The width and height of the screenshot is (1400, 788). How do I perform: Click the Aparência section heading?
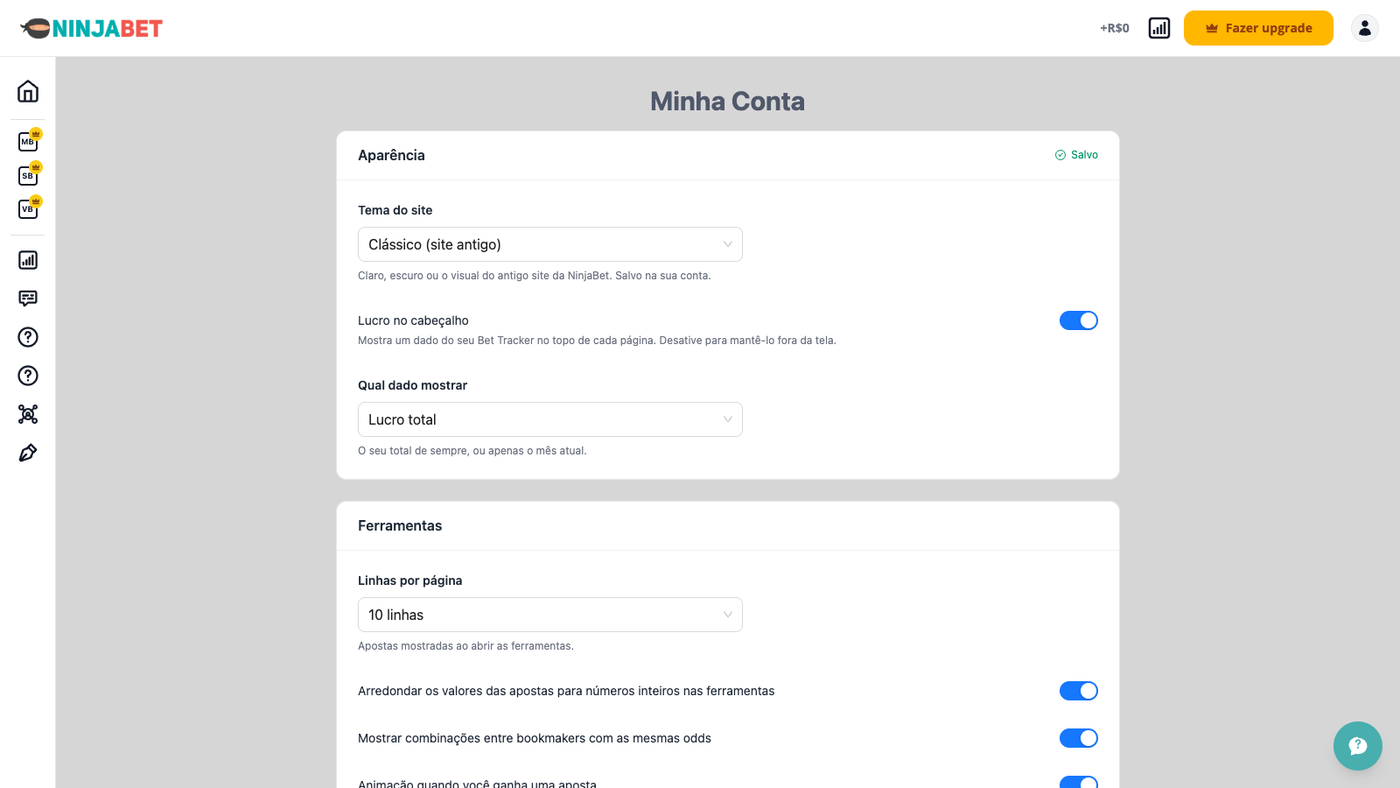(x=391, y=155)
